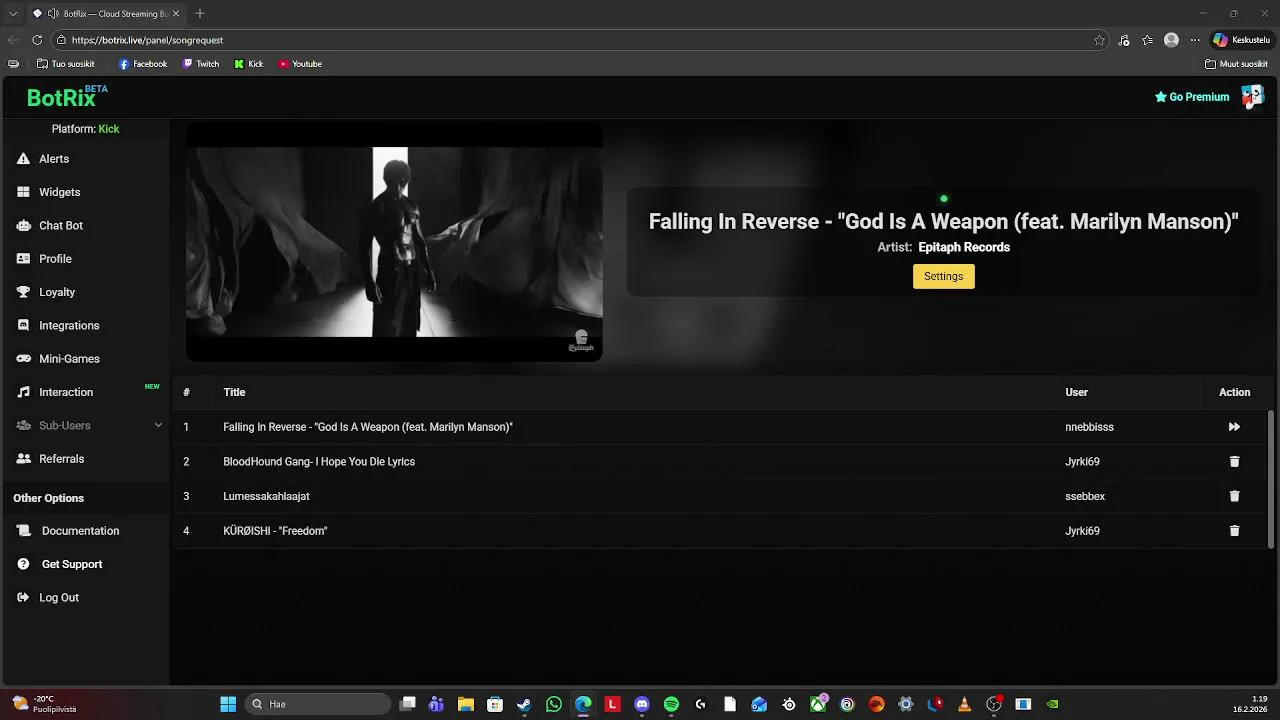The image size is (1280, 720).
Task: Select KÜRØISHI Freedom song title
Action: (x=275, y=531)
